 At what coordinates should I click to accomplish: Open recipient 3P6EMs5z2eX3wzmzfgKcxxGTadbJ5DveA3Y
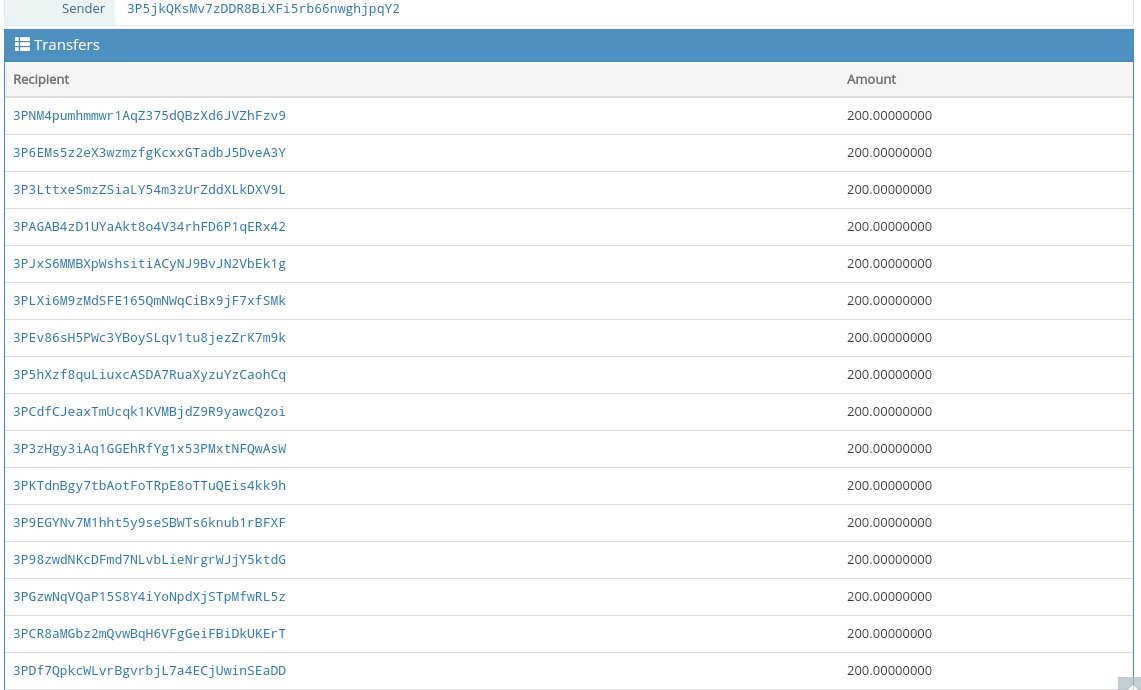coord(149,152)
